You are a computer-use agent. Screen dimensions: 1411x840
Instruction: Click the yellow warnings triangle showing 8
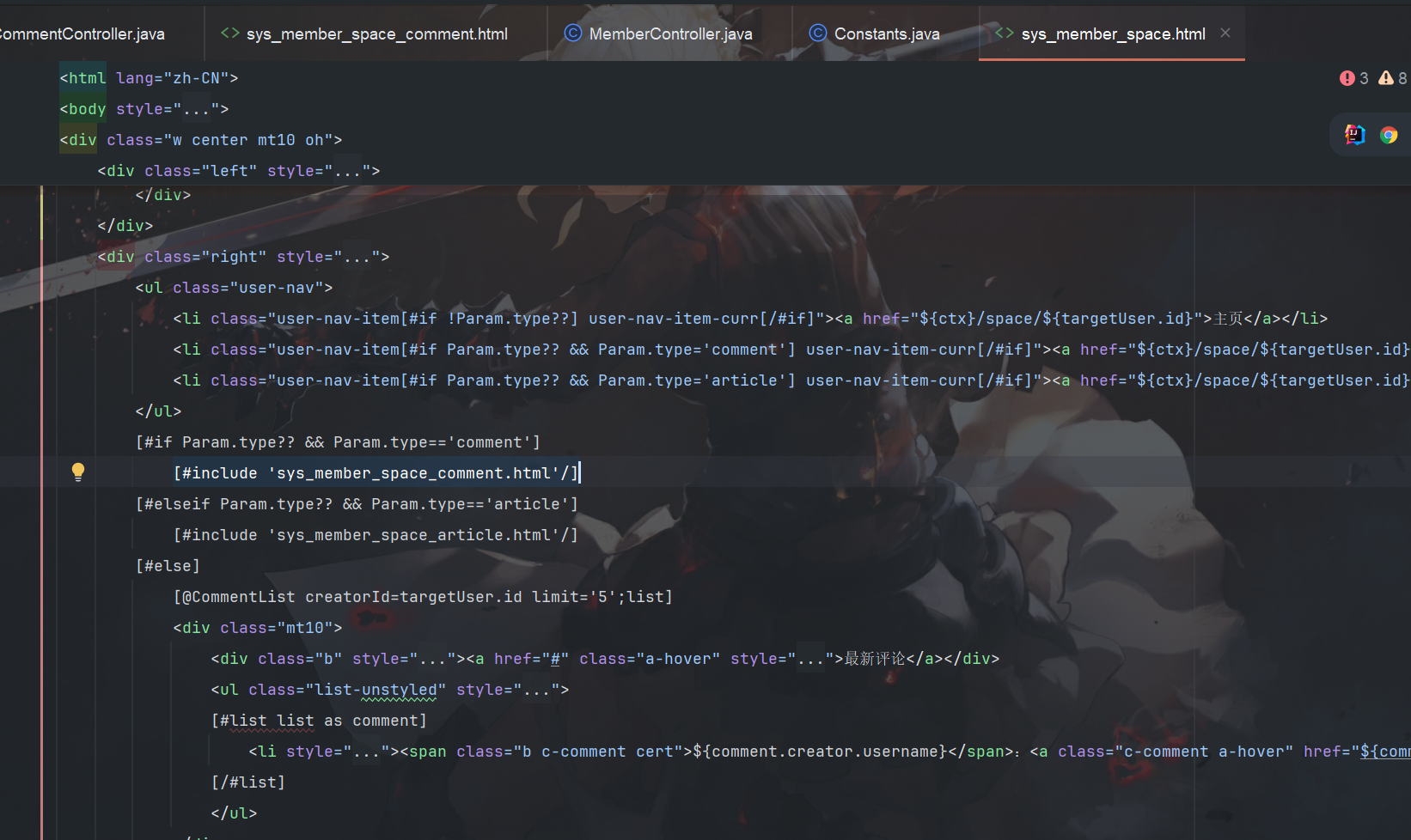point(1392,78)
